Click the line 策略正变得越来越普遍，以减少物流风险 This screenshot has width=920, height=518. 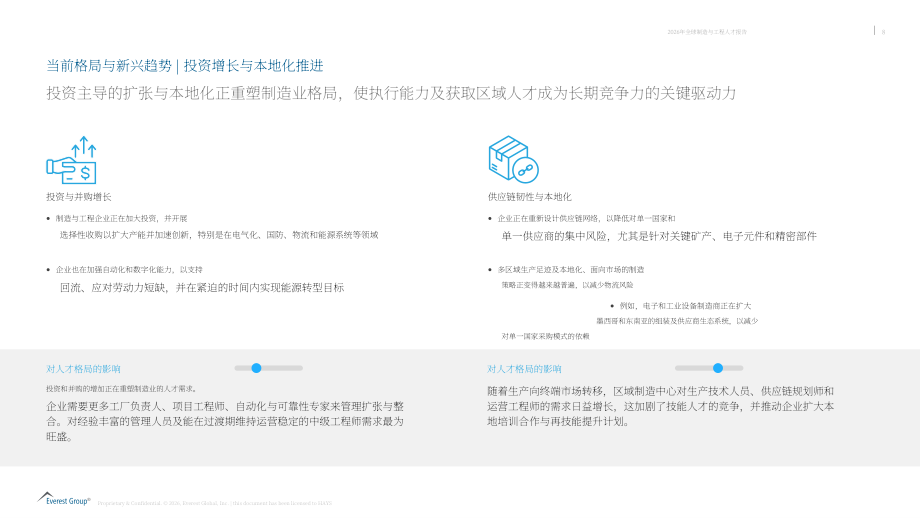[567, 285]
